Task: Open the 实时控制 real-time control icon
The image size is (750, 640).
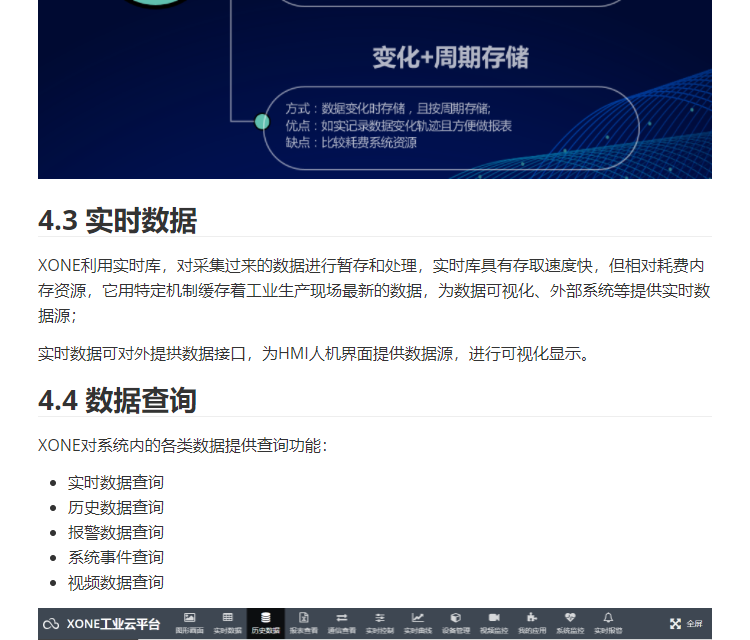Action: pos(380,618)
